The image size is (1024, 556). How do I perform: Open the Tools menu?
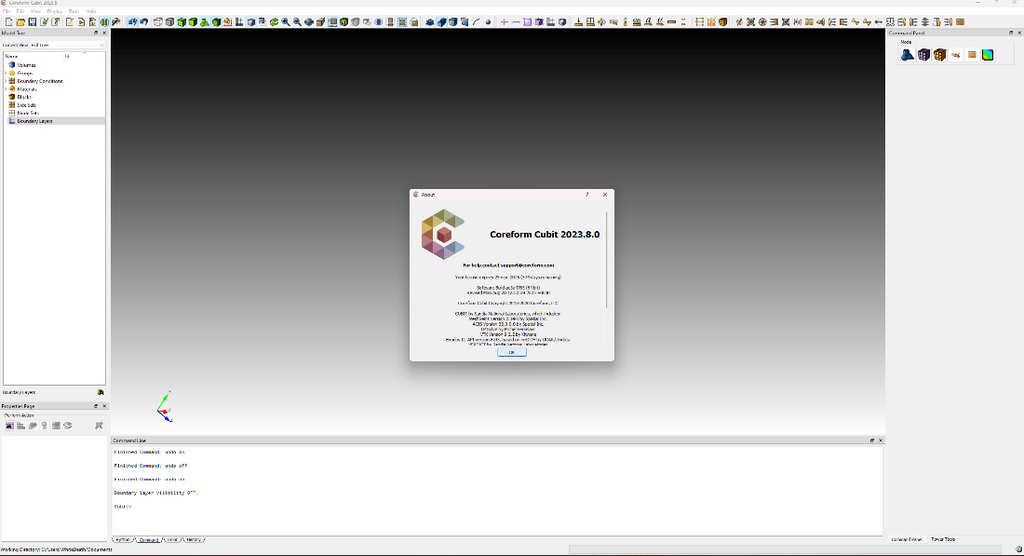[74, 11]
